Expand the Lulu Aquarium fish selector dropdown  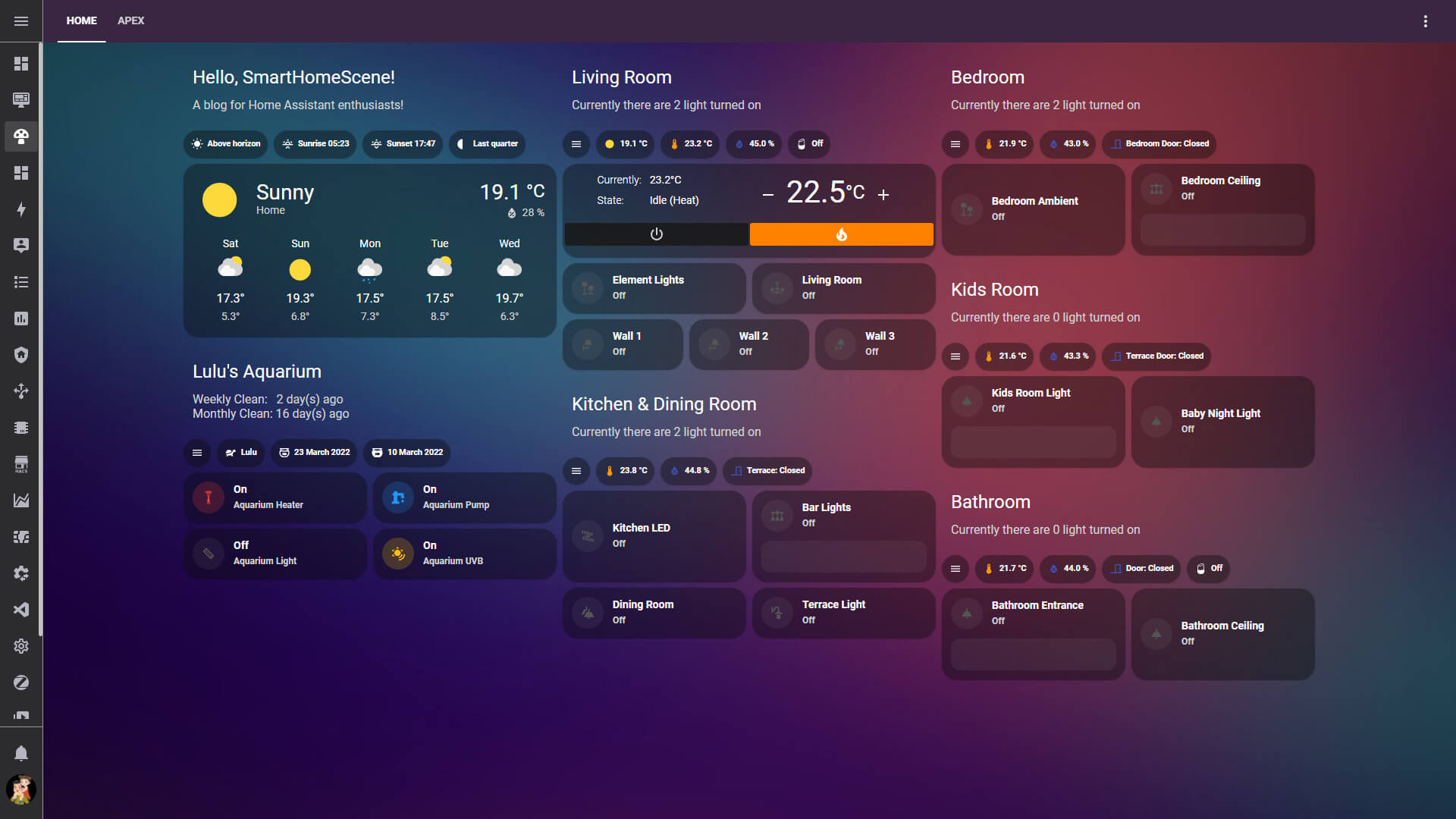pos(241,452)
